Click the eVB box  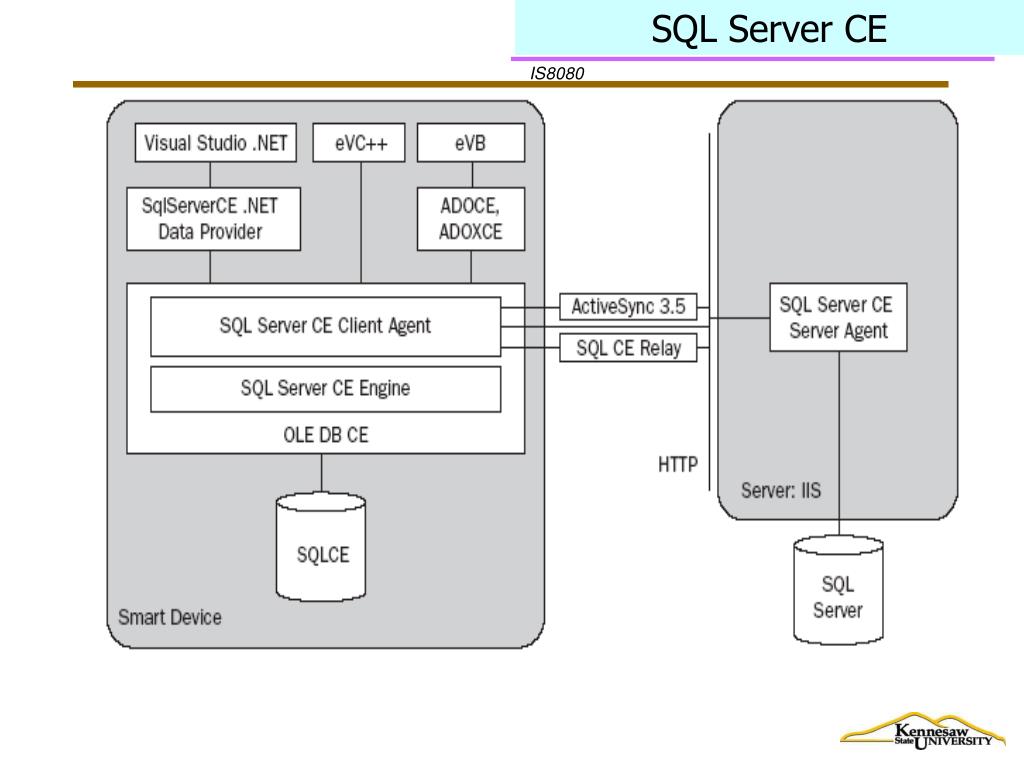(471, 142)
